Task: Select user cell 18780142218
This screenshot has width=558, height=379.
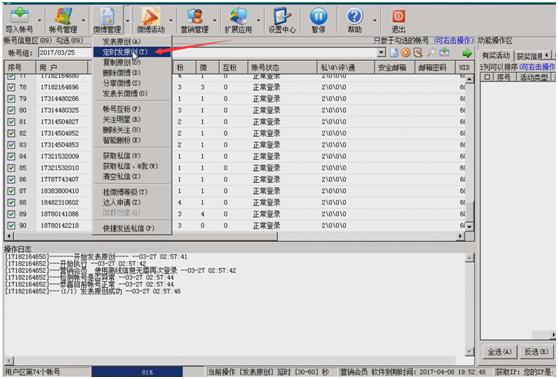Action: point(60,226)
